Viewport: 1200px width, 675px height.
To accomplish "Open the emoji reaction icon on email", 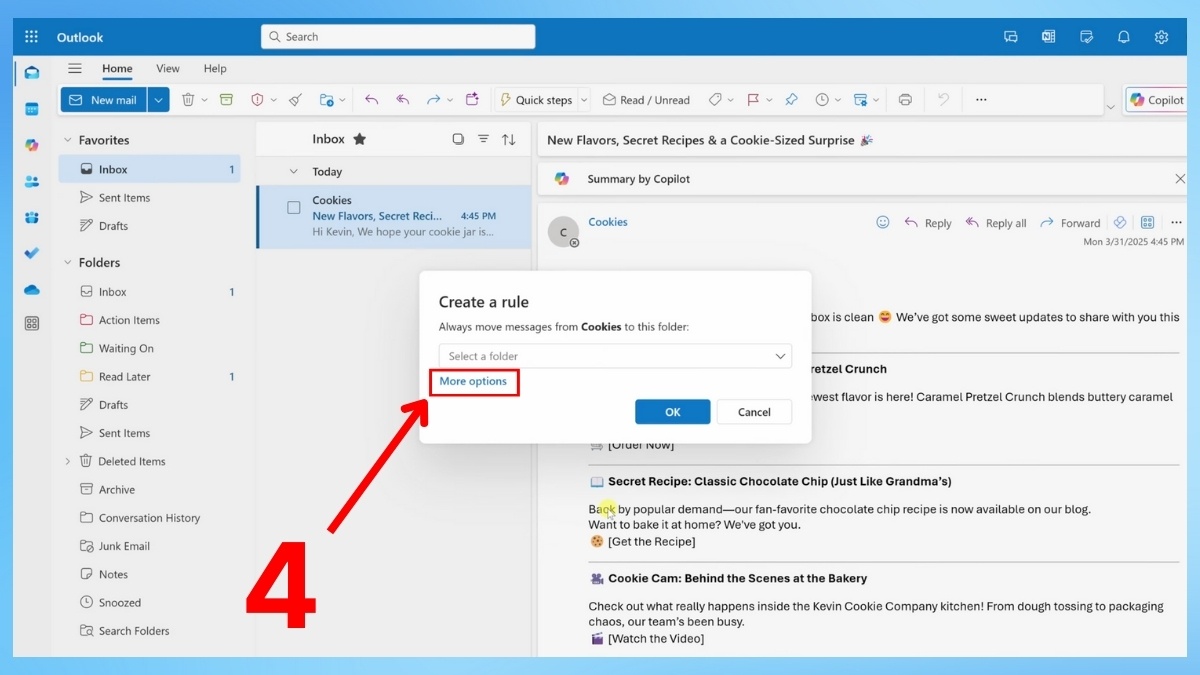I will (x=882, y=223).
